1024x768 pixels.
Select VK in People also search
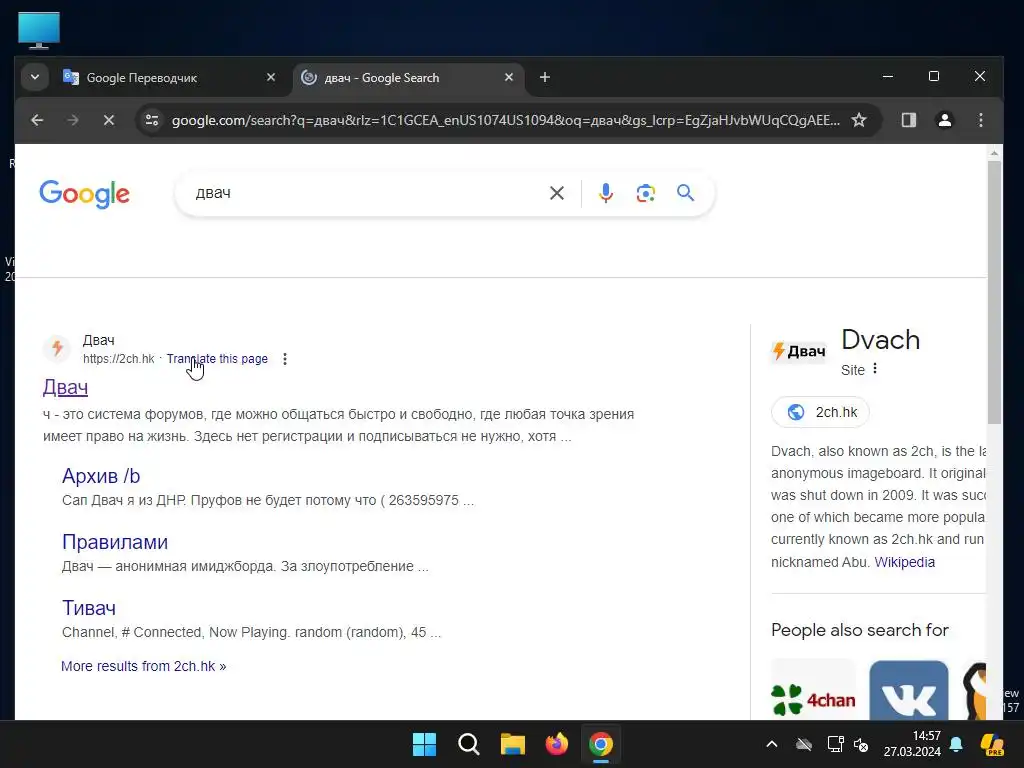point(908,690)
